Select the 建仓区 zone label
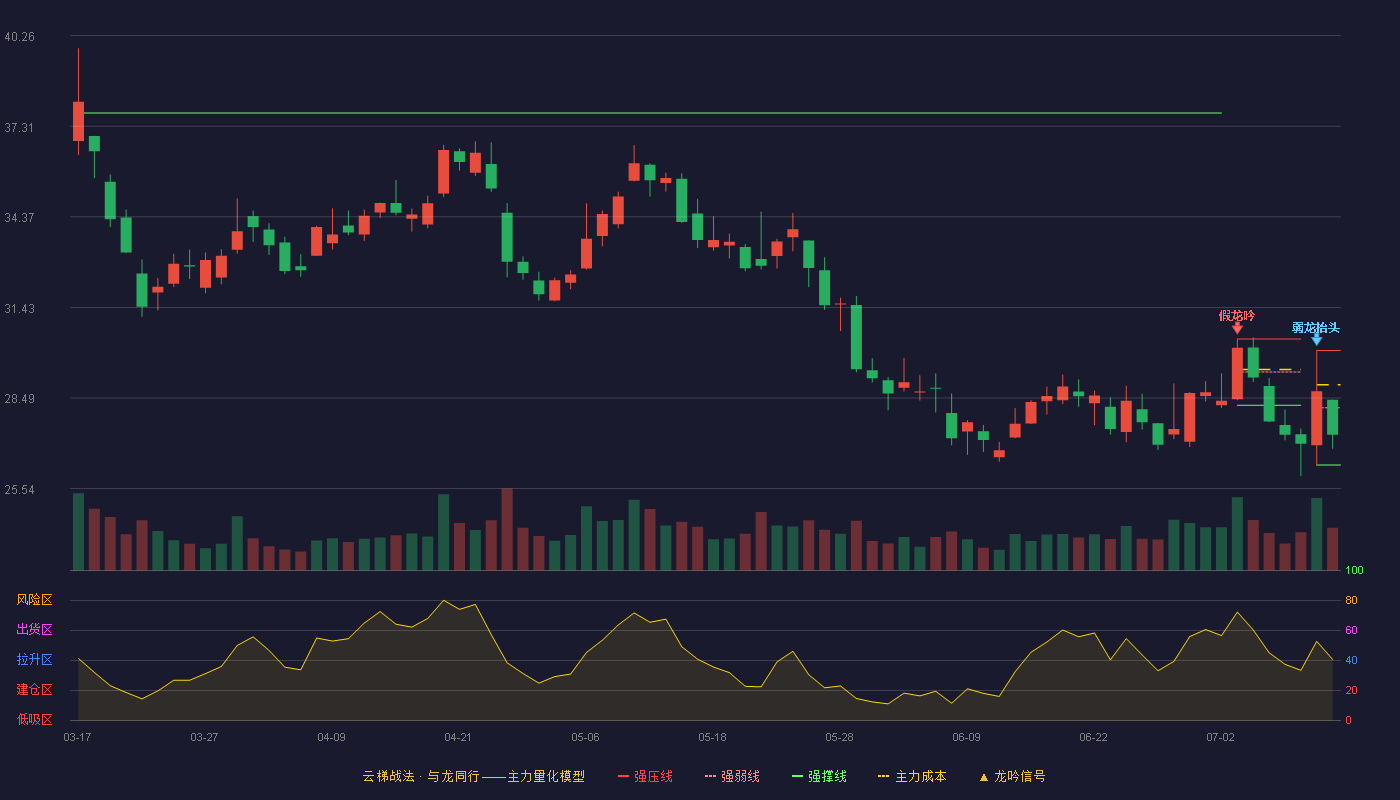1400x800 pixels. click(x=34, y=690)
